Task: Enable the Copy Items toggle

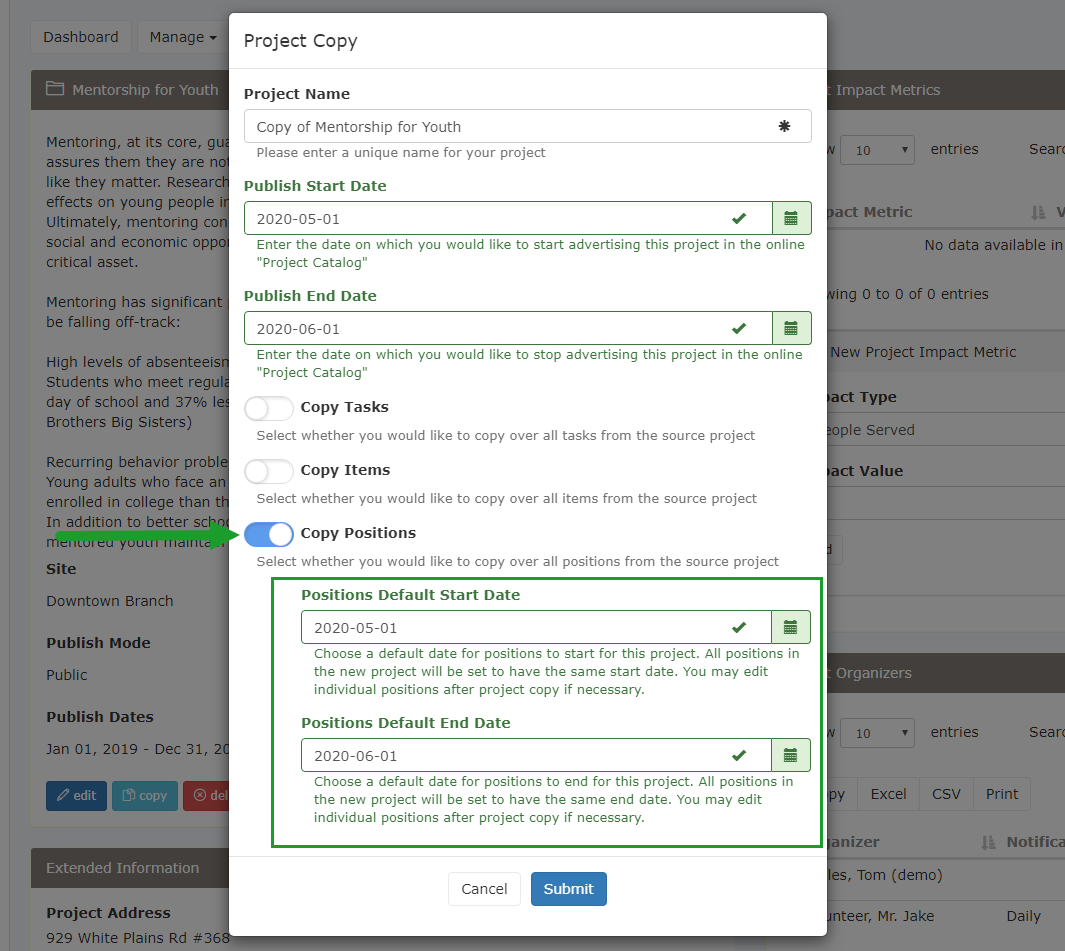Action: click(268, 470)
